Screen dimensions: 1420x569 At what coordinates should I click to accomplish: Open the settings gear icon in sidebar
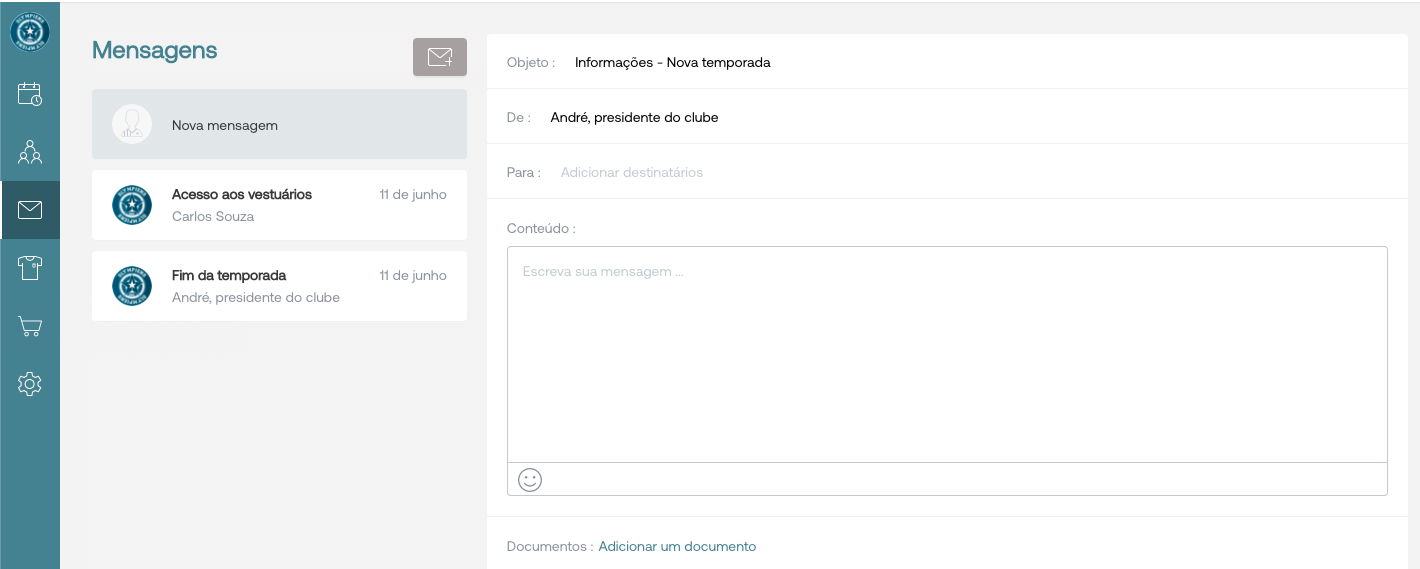(x=30, y=384)
